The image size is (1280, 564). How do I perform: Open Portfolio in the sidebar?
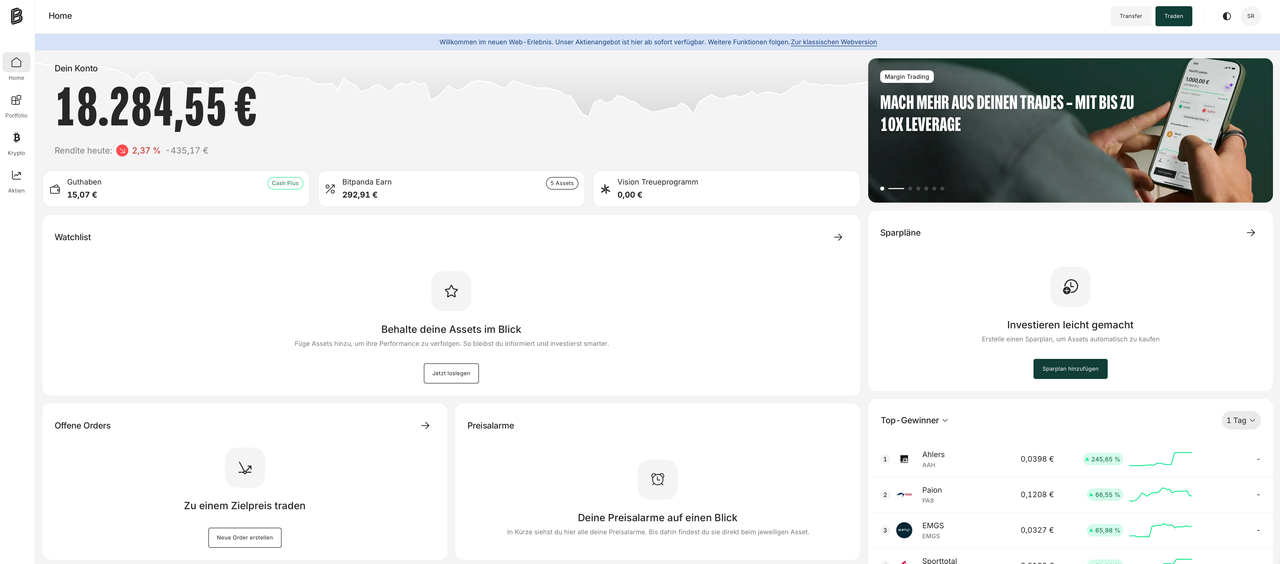tap(16, 105)
